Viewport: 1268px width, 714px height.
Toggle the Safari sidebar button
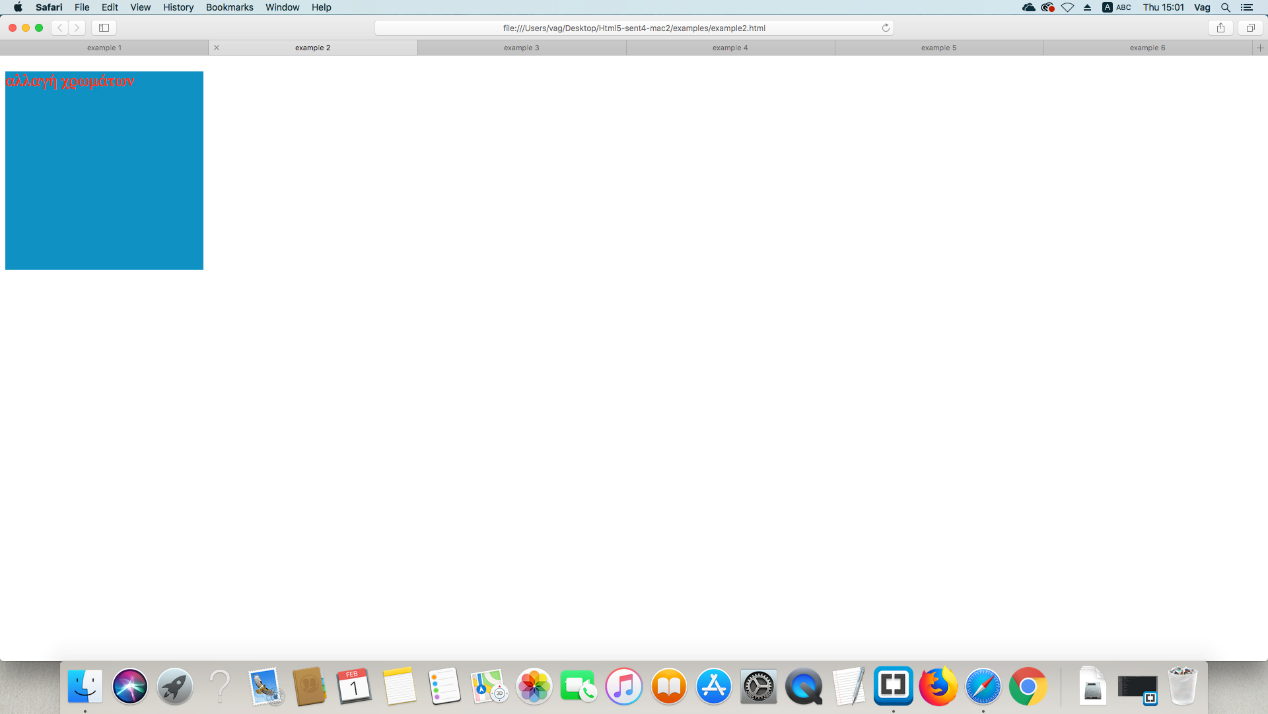pyautogui.click(x=103, y=28)
